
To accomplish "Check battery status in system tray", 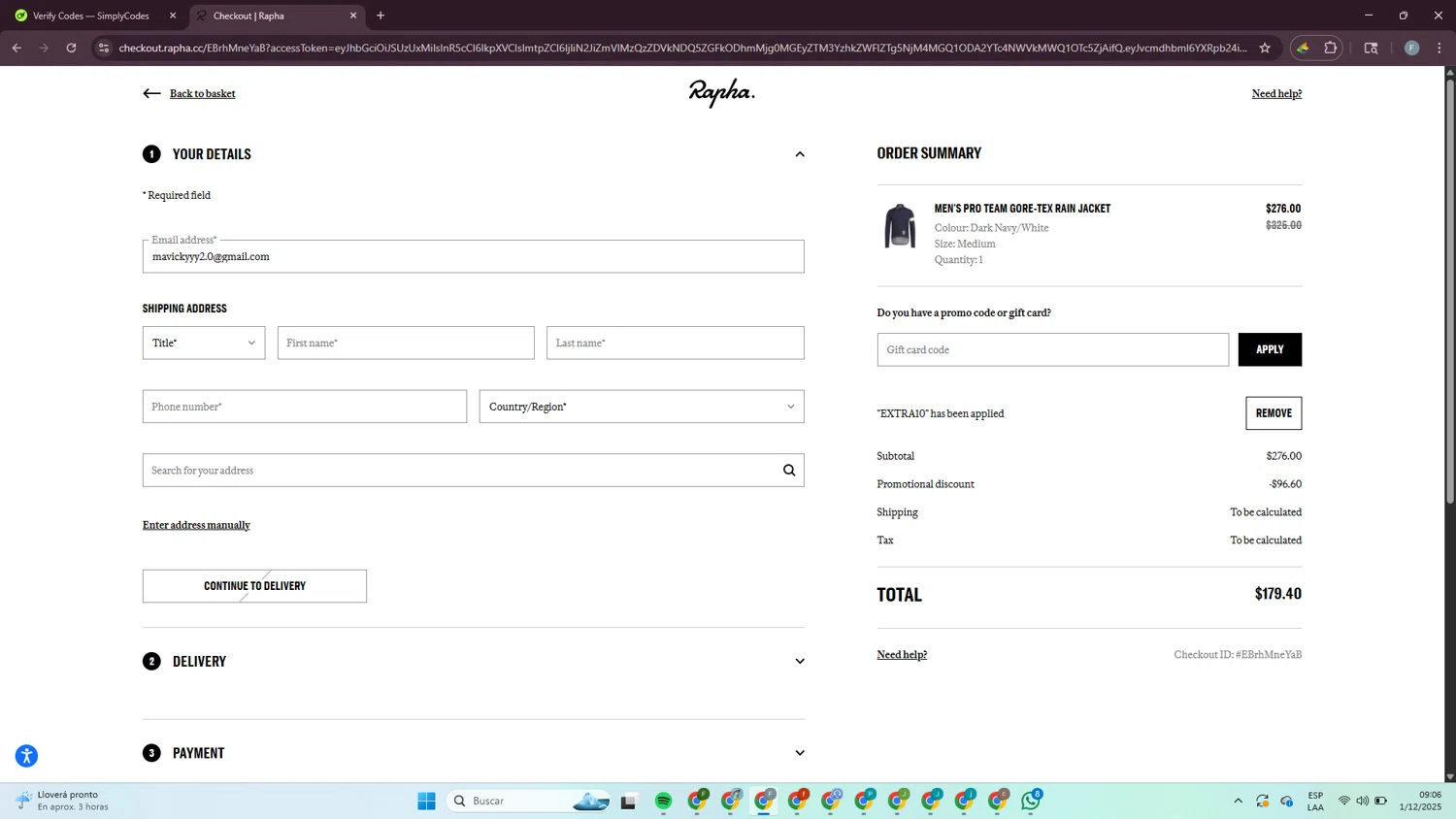I will coord(1380,801).
